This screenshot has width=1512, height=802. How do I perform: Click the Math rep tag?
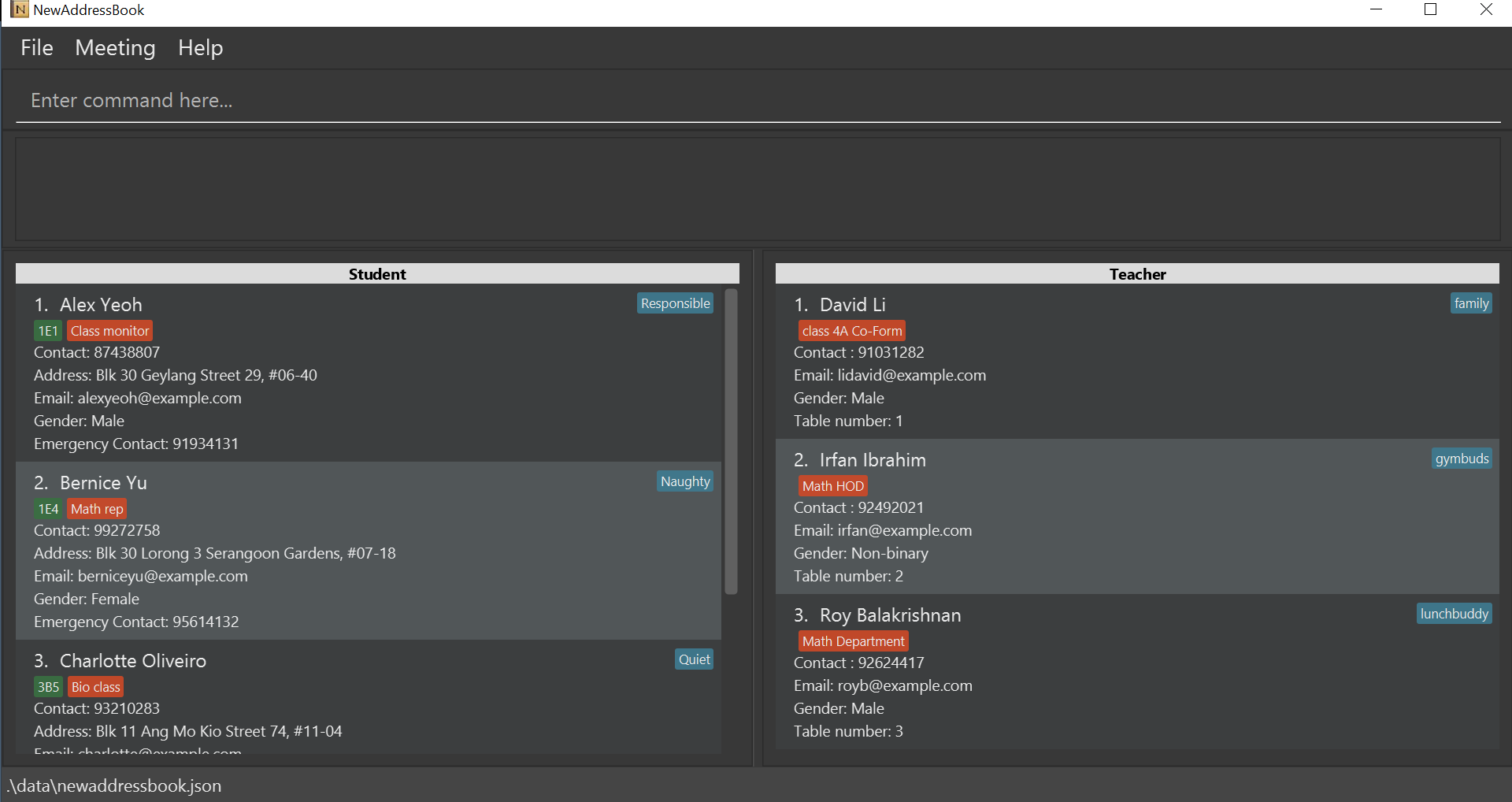[x=97, y=509]
